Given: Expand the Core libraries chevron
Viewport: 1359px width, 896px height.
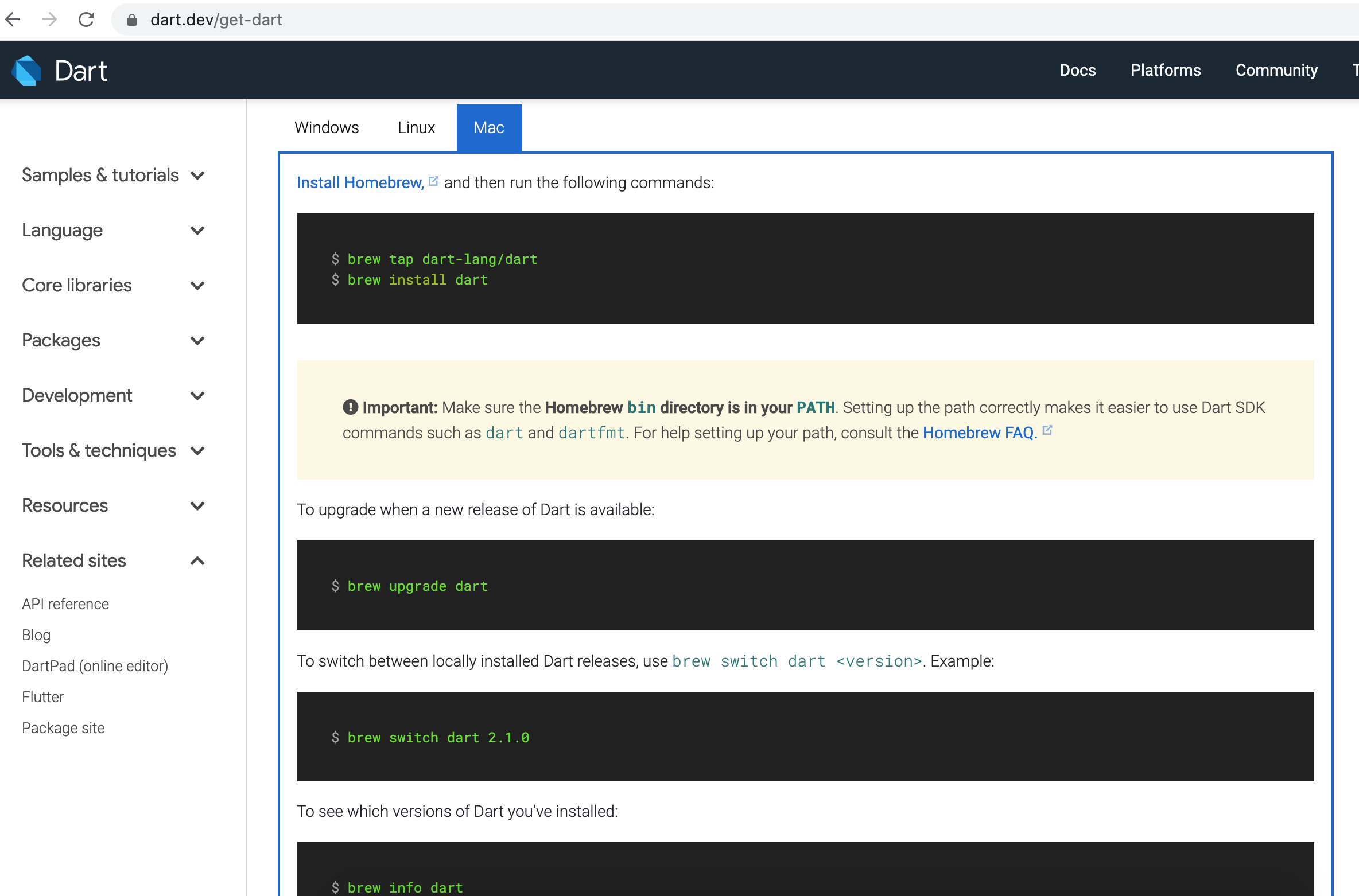Looking at the screenshot, I should click(x=197, y=286).
